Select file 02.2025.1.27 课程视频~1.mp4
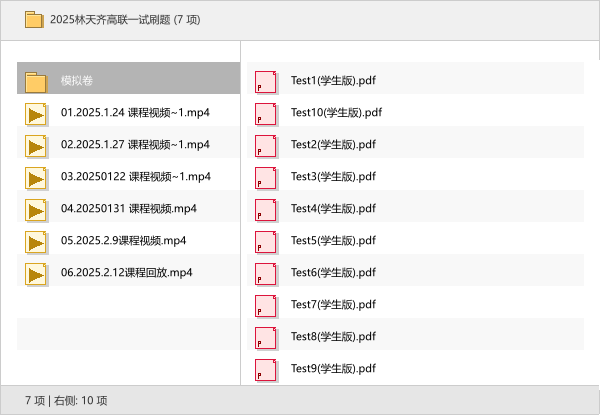Image resolution: width=600 pixels, height=415 pixels. click(x=135, y=145)
